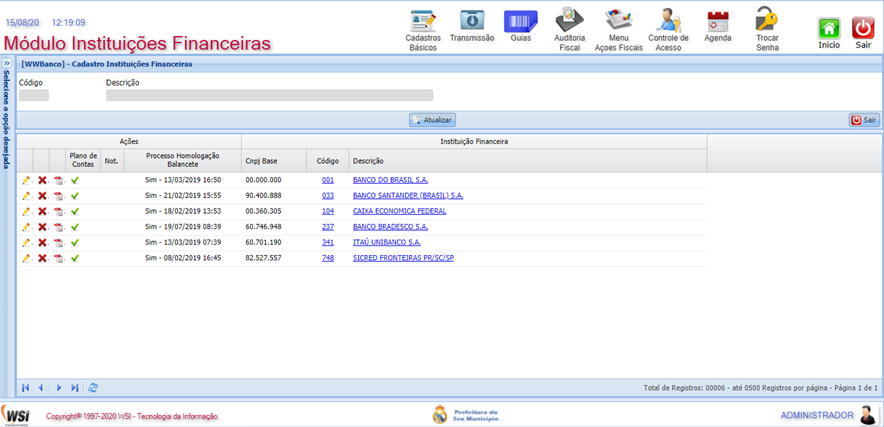Edit the Caixa Economica Federal row
The height and width of the screenshot is (427, 884).
[26, 212]
